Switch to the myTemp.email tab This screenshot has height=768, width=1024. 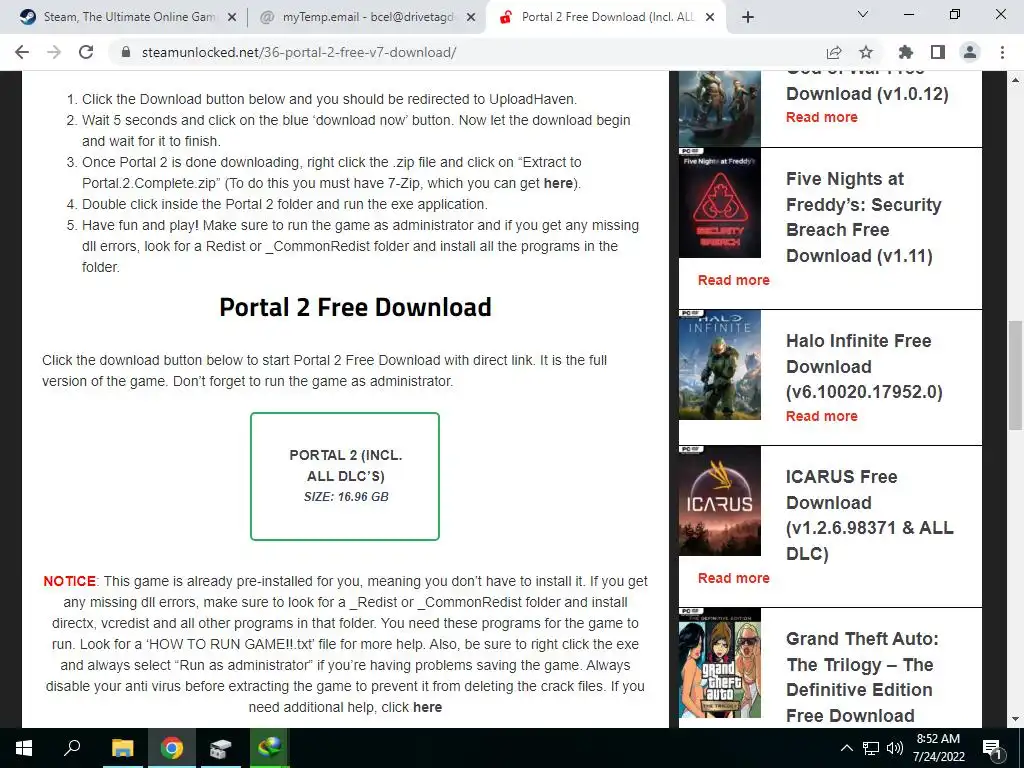pos(368,17)
